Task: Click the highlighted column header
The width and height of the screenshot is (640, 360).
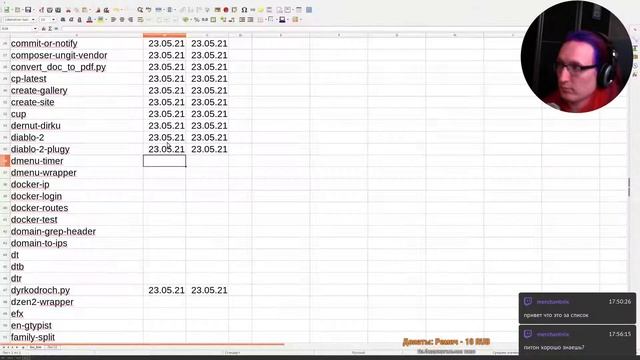Action: (x=164, y=35)
